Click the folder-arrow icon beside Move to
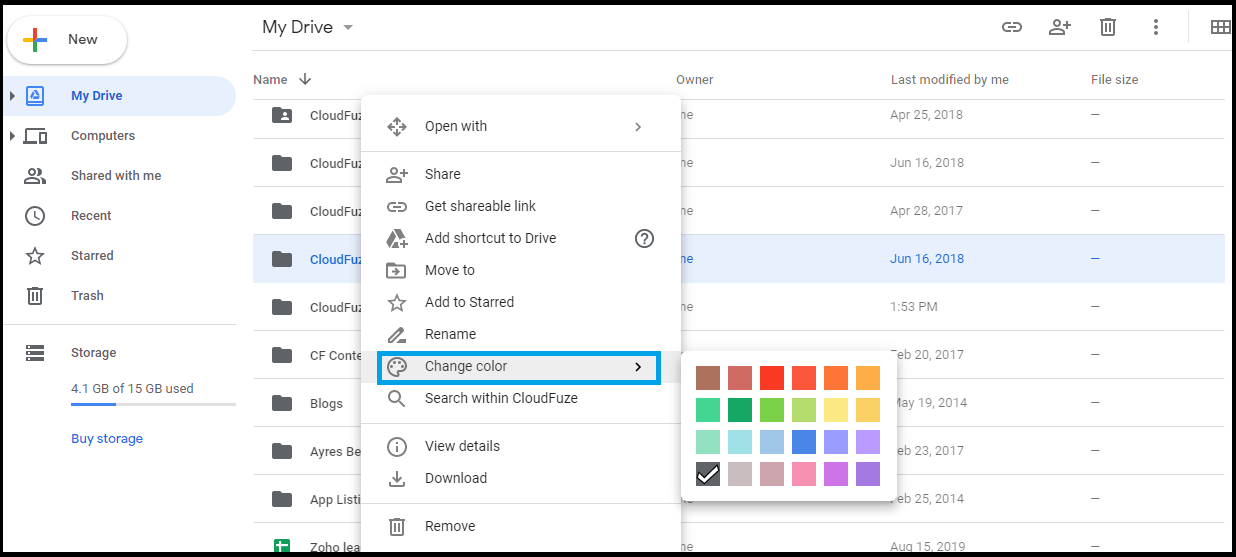 (x=397, y=270)
